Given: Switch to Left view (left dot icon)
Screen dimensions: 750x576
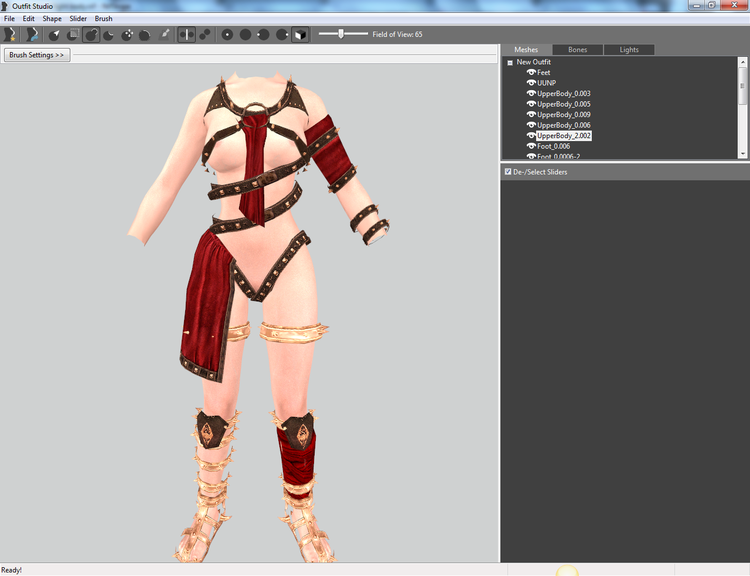Looking at the screenshot, I should click(x=264, y=34).
